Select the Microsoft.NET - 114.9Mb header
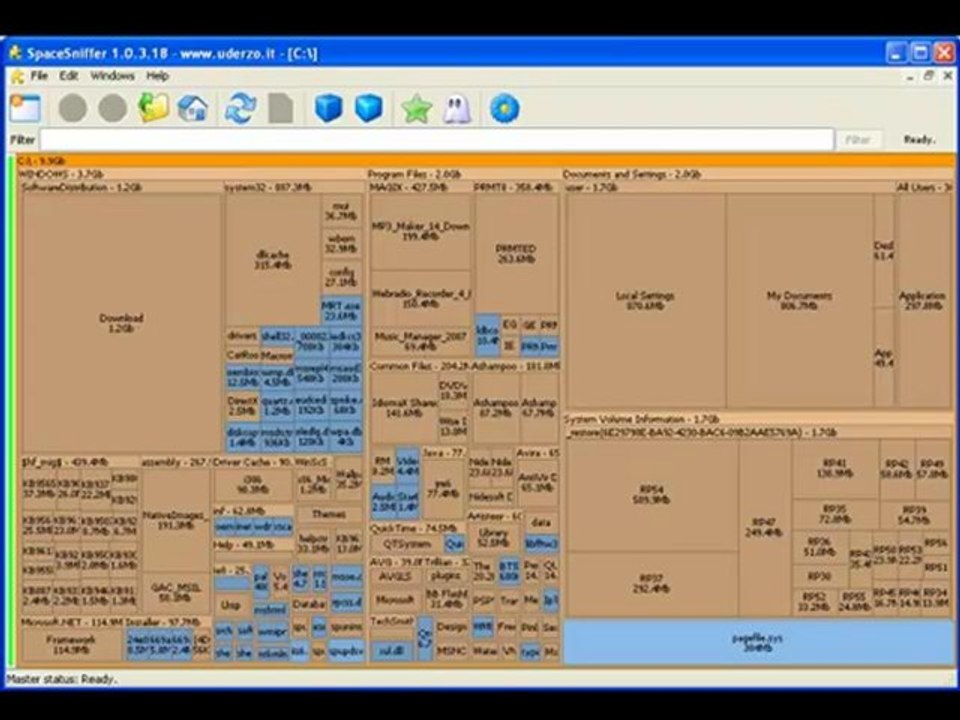This screenshot has height=720, width=960. (72, 622)
